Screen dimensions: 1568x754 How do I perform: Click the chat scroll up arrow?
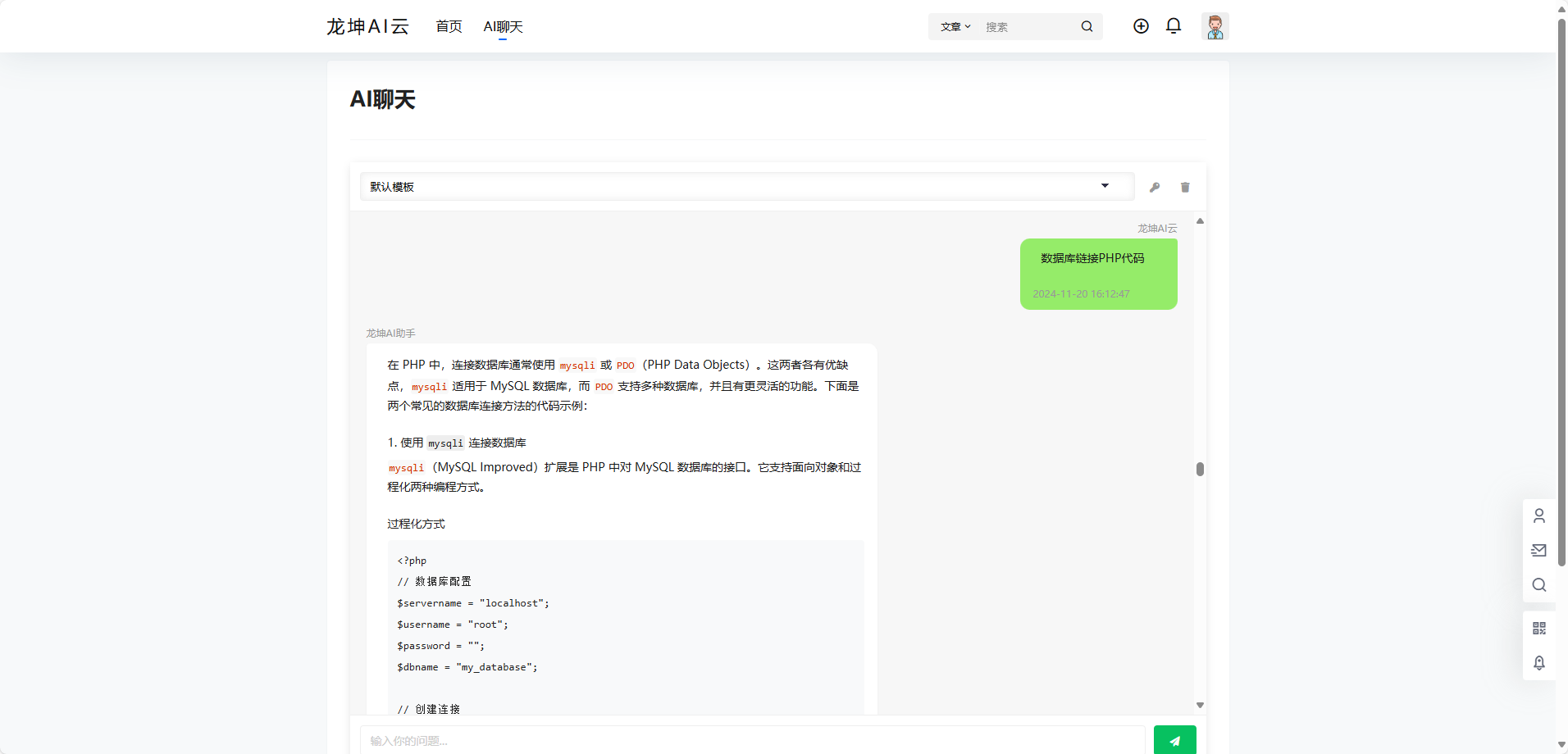tap(1200, 221)
